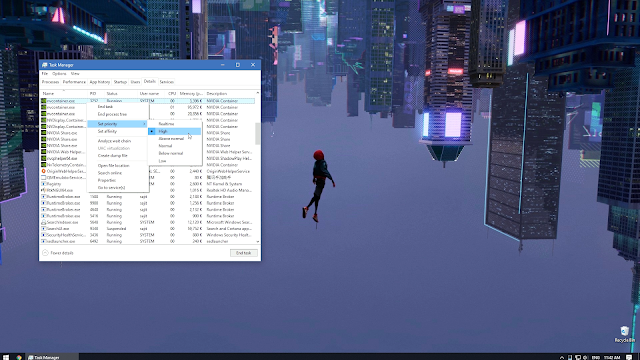Switch to the App history tab

(100, 82)
